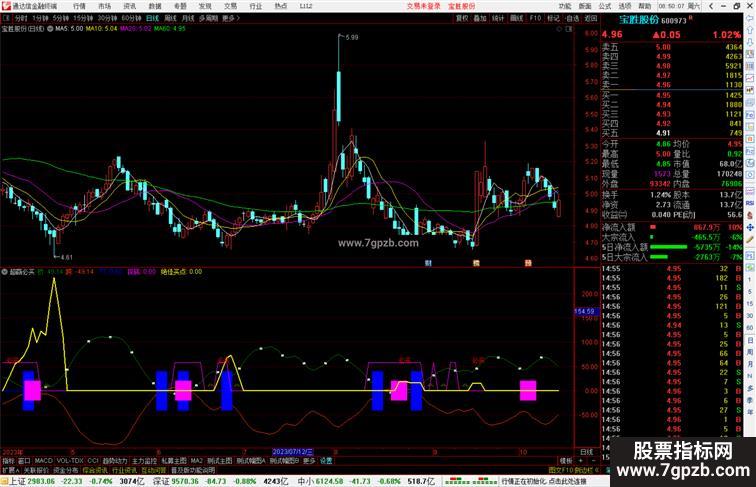Image resolution: width=756 pixels, height=487 pixels.
Task: Click the 返回 return button
Action: (591, 18)
